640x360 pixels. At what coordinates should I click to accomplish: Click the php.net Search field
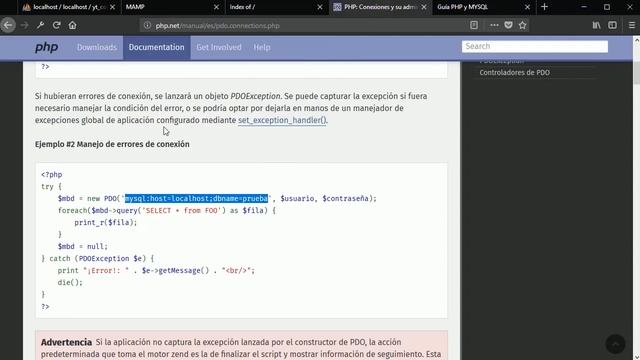[x=535, y=47]
